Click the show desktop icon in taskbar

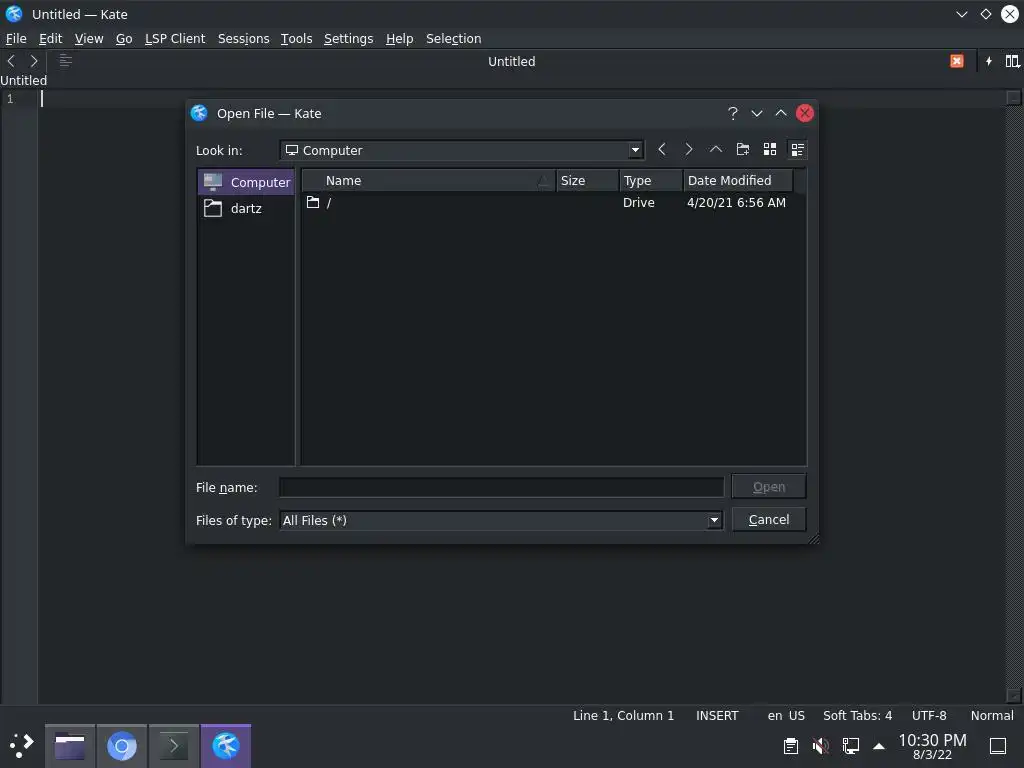click(998, 746)
